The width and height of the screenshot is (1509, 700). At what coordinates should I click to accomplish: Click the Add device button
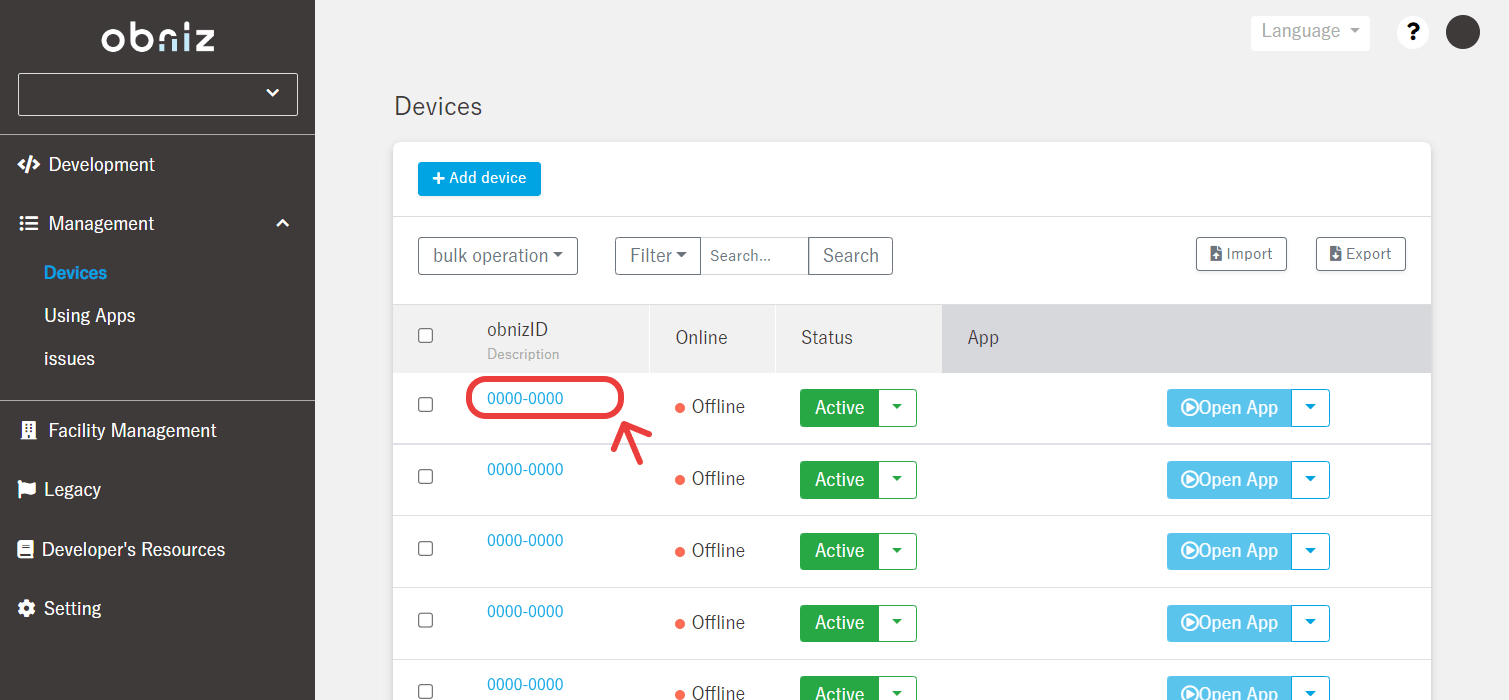[479, 179]
